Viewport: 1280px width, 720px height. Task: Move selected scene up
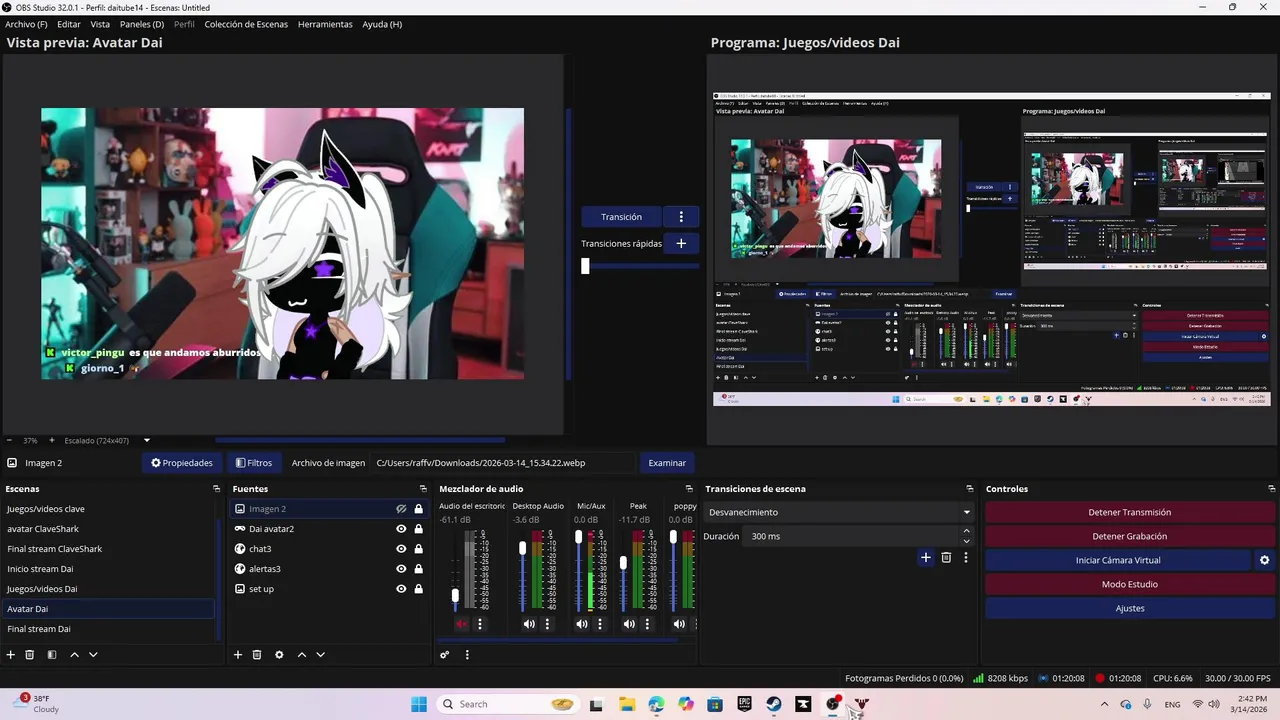[x=74, y=655]
